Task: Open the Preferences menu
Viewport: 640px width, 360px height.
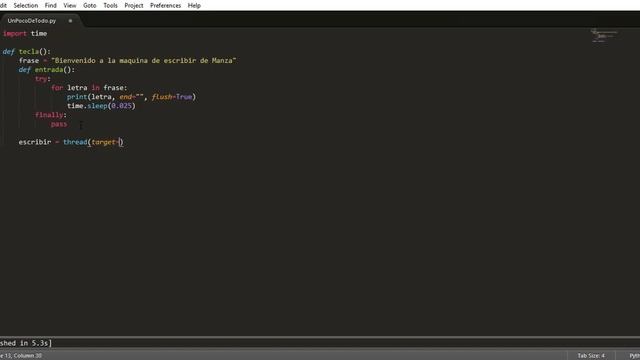Action: pyautogui.click(x=165, y=5)
